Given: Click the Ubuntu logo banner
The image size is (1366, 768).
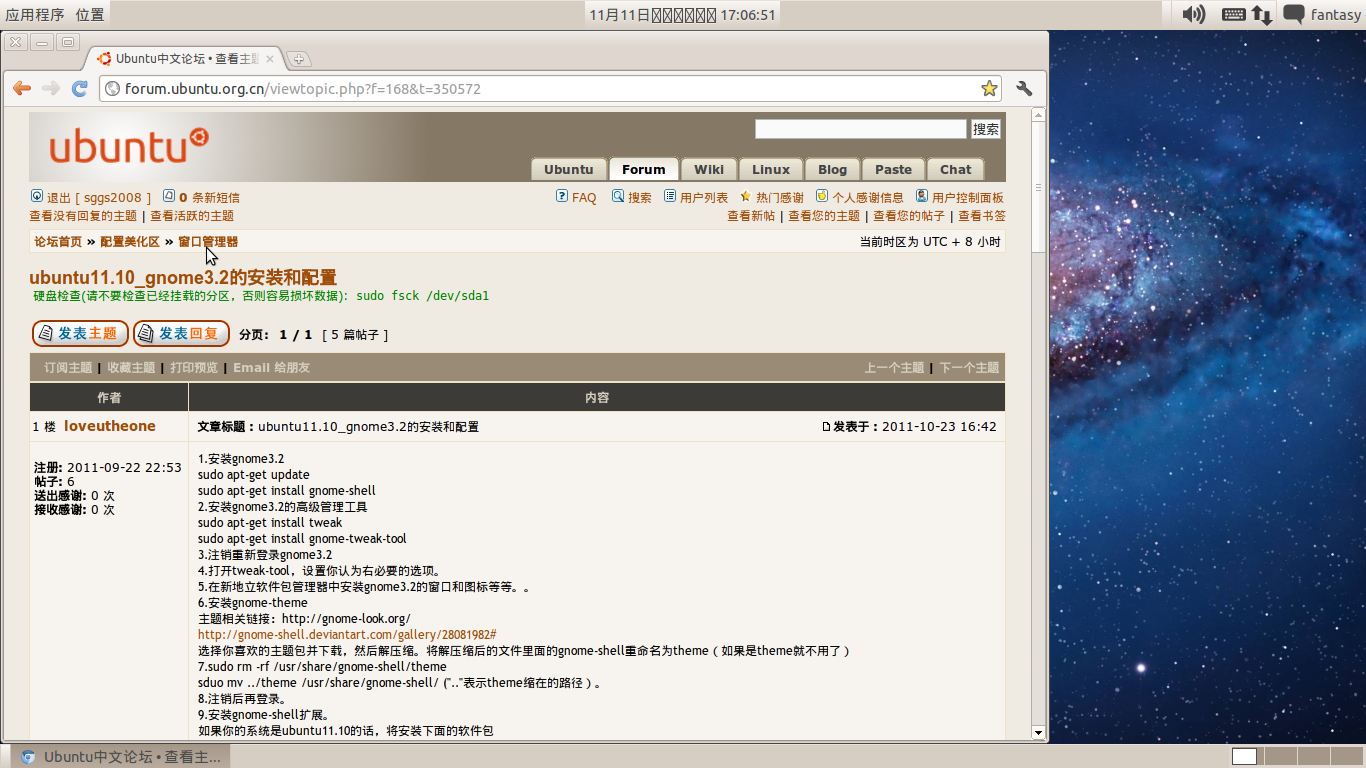Looking at the screenshot, I should (x=129, y=146).
